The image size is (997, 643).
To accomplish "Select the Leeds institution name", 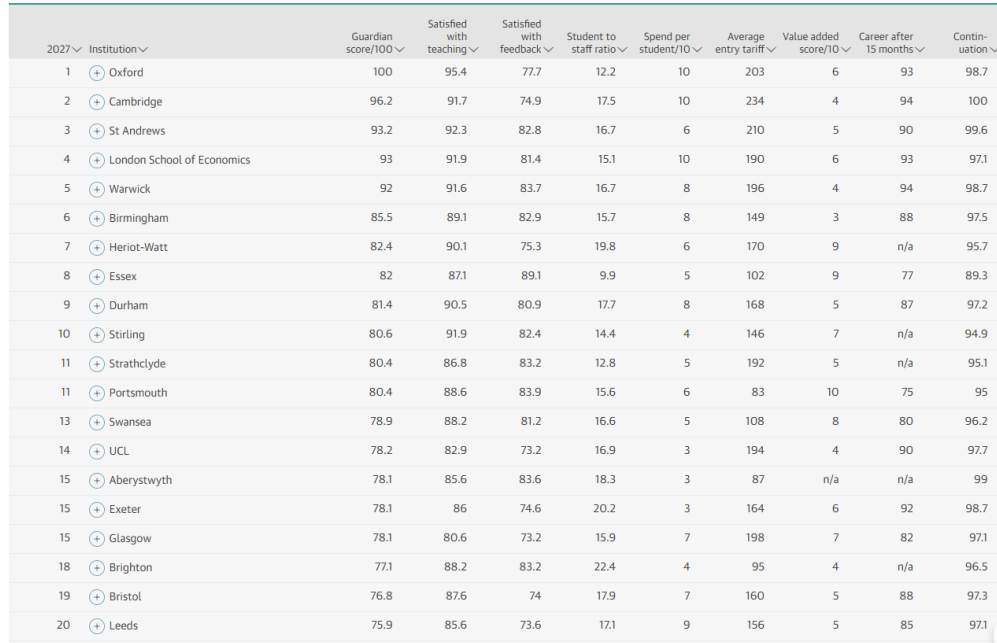I will 123,626.
